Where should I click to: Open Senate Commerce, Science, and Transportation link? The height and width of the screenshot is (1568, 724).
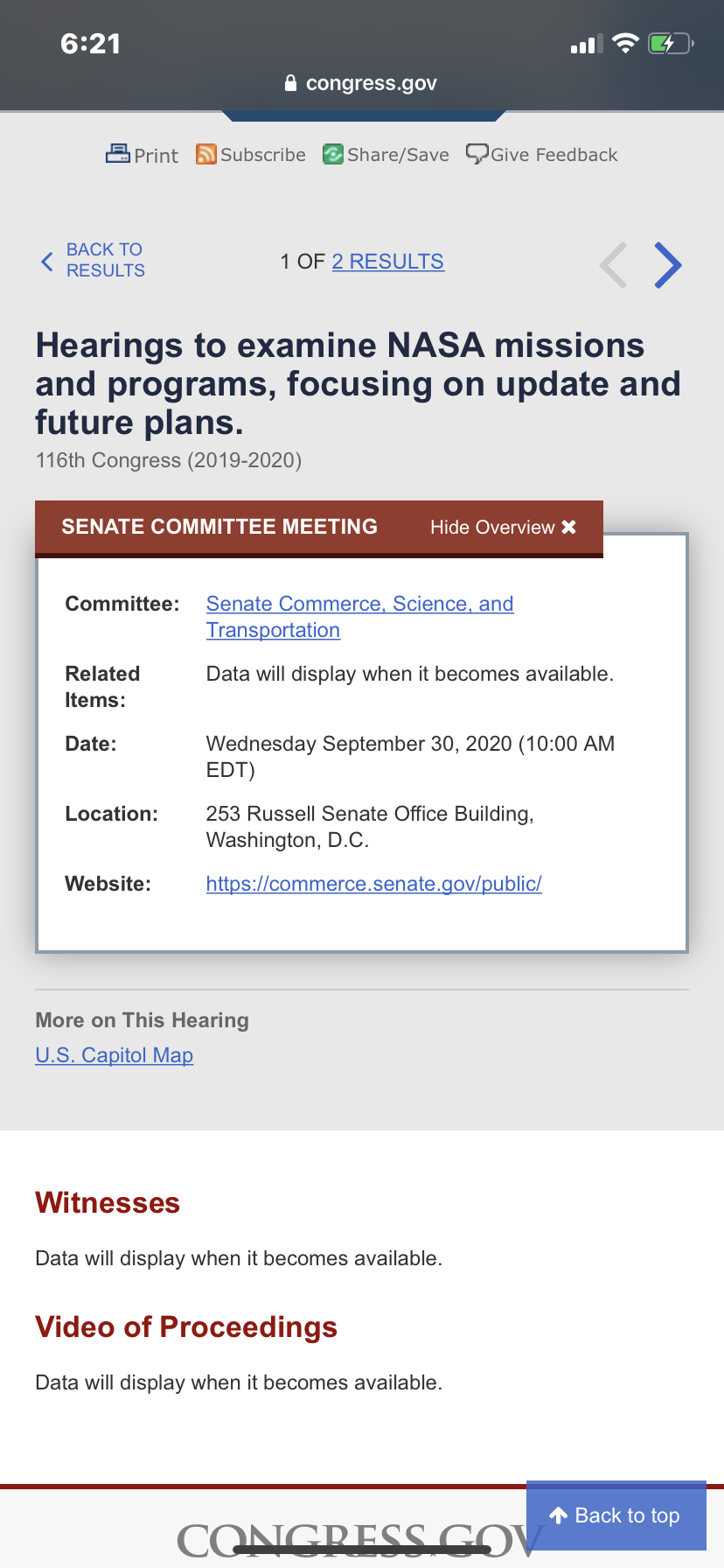coord(359,617)
